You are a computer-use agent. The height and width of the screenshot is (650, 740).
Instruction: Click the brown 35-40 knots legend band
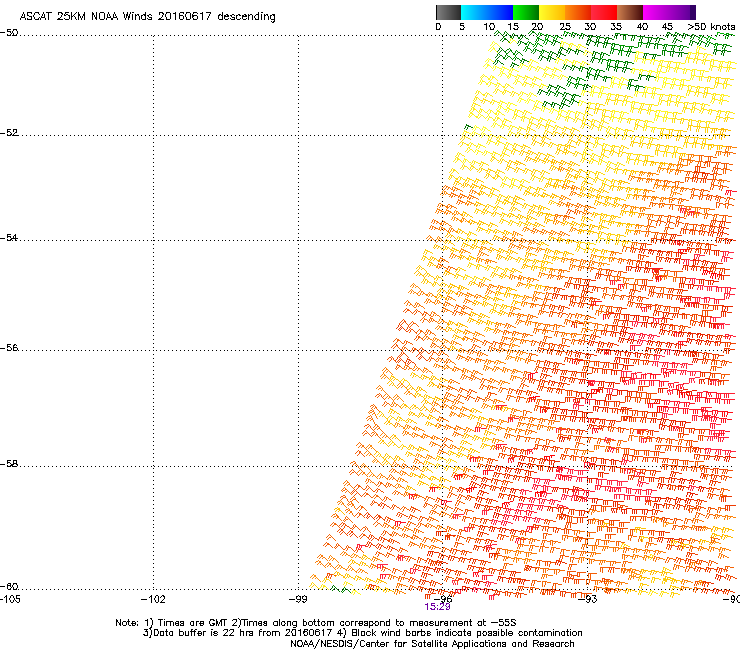[630, 12]
